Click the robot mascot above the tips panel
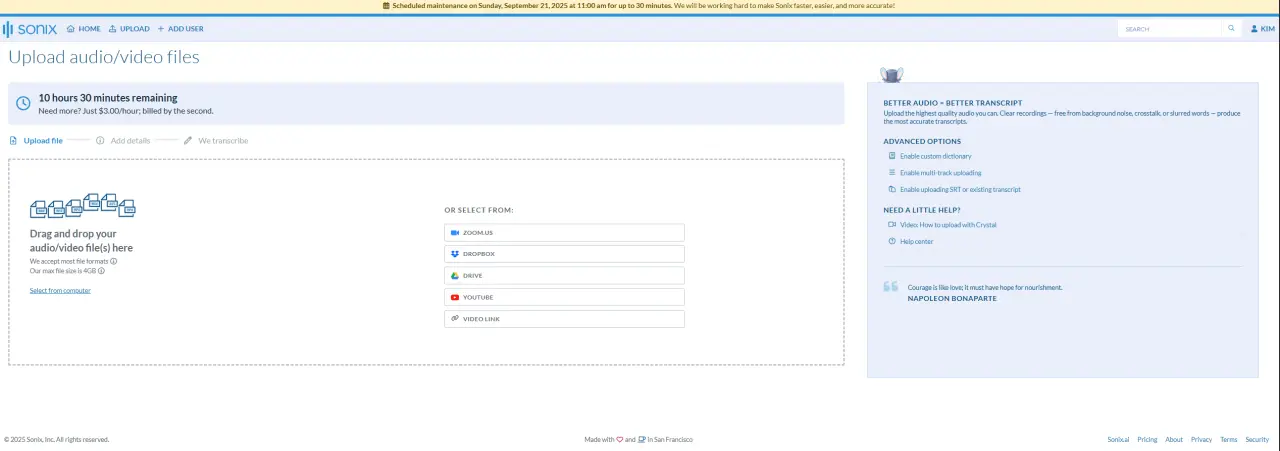Viewport: 1280px width, 451px height. coord(892,74)
